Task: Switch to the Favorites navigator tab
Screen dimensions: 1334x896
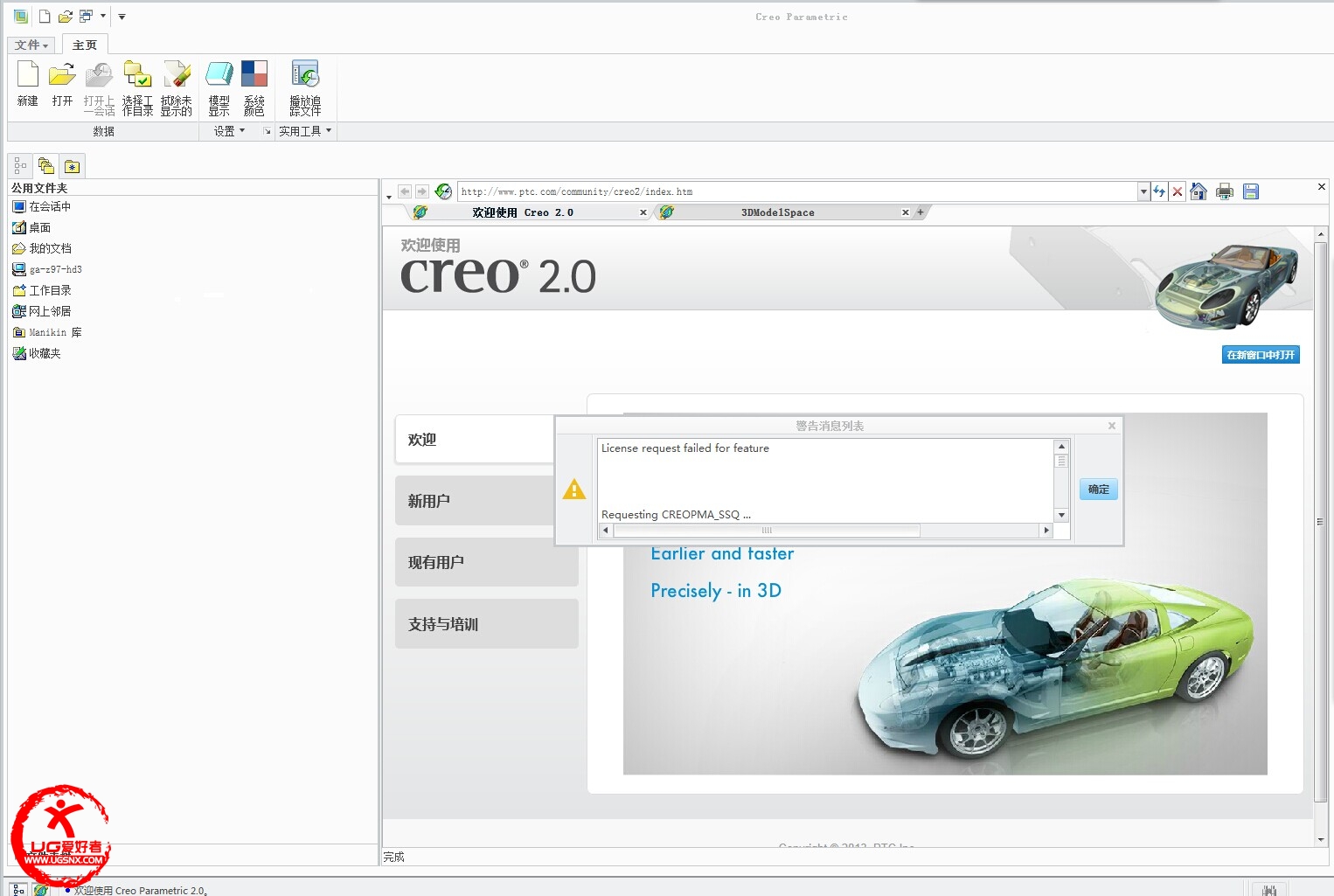Action: click(x=73, y=165)
